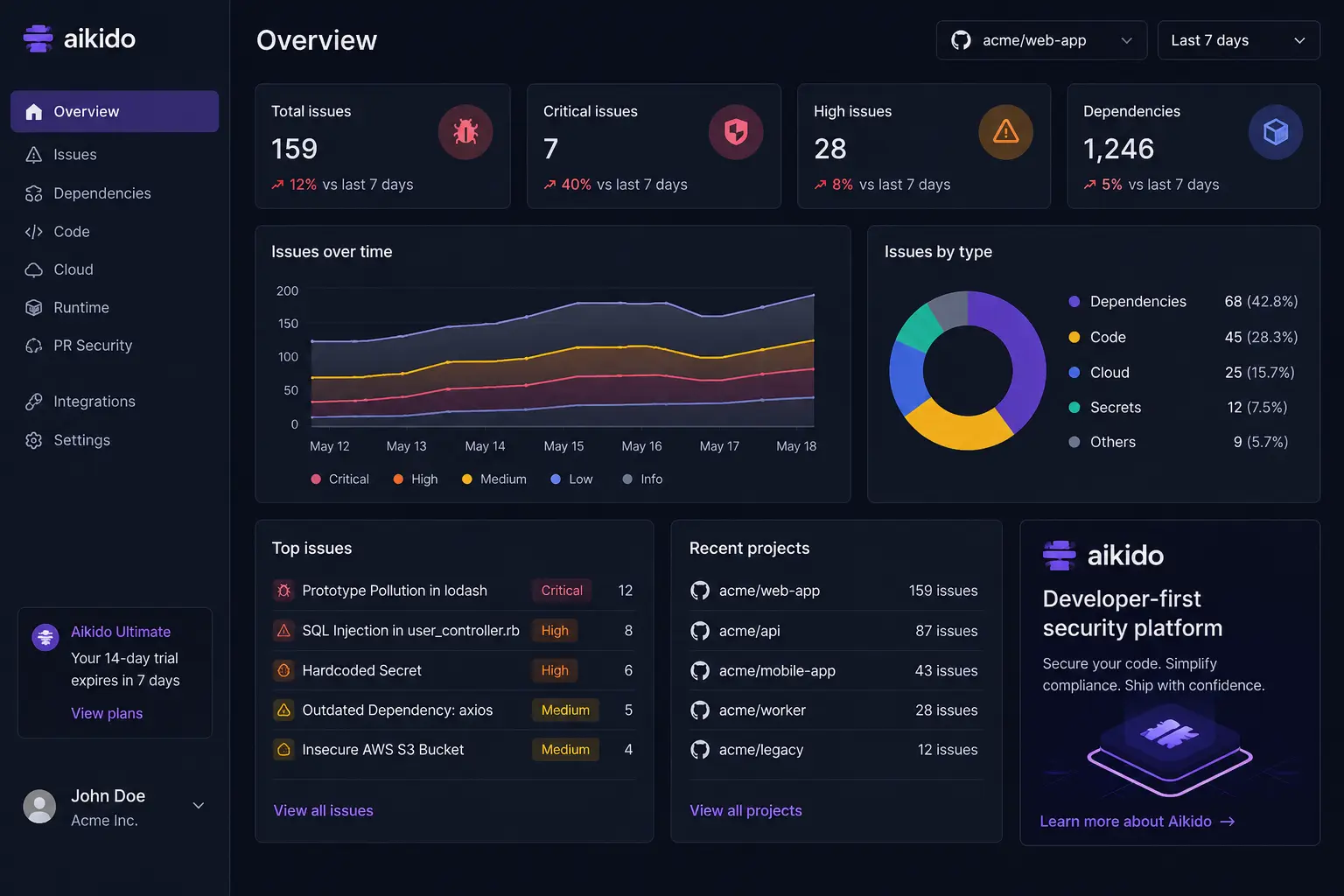Click the GitHub icon beside acme/api
The width and height of the screenshot is (1344, 896).
click(x=700, y=631)
